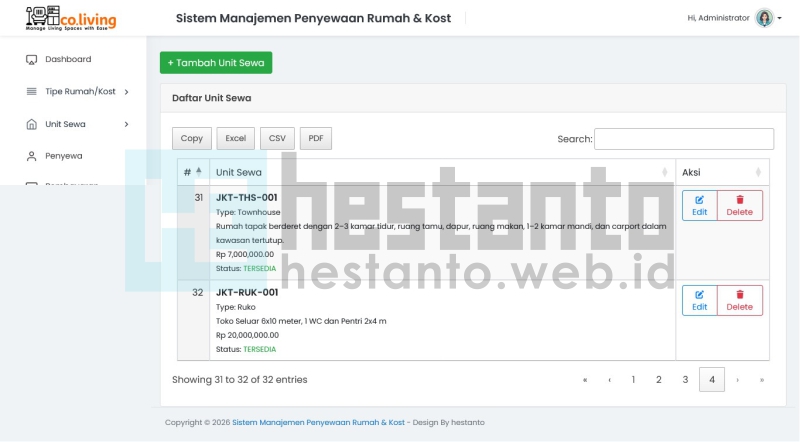Click the Tambah Unit Sewa button

(x=216, y=62)
